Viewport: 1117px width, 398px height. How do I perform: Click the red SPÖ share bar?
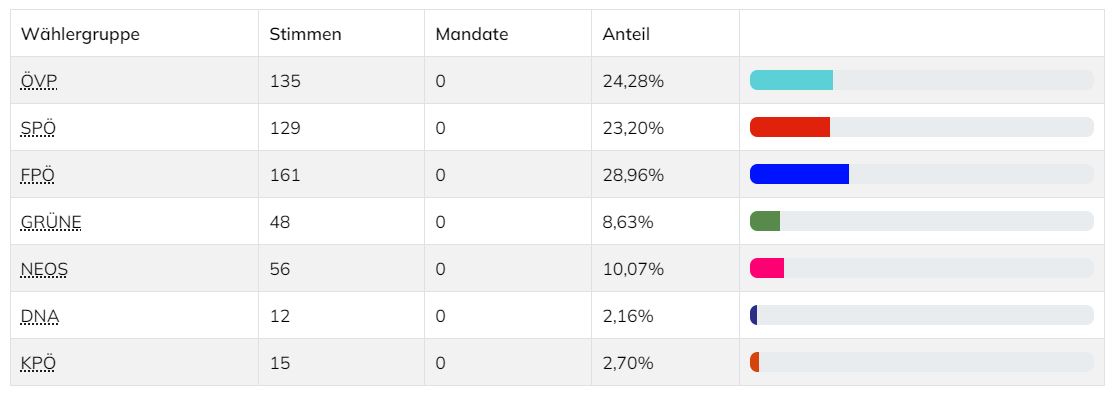pyautogui.click(x=790, y=127)
